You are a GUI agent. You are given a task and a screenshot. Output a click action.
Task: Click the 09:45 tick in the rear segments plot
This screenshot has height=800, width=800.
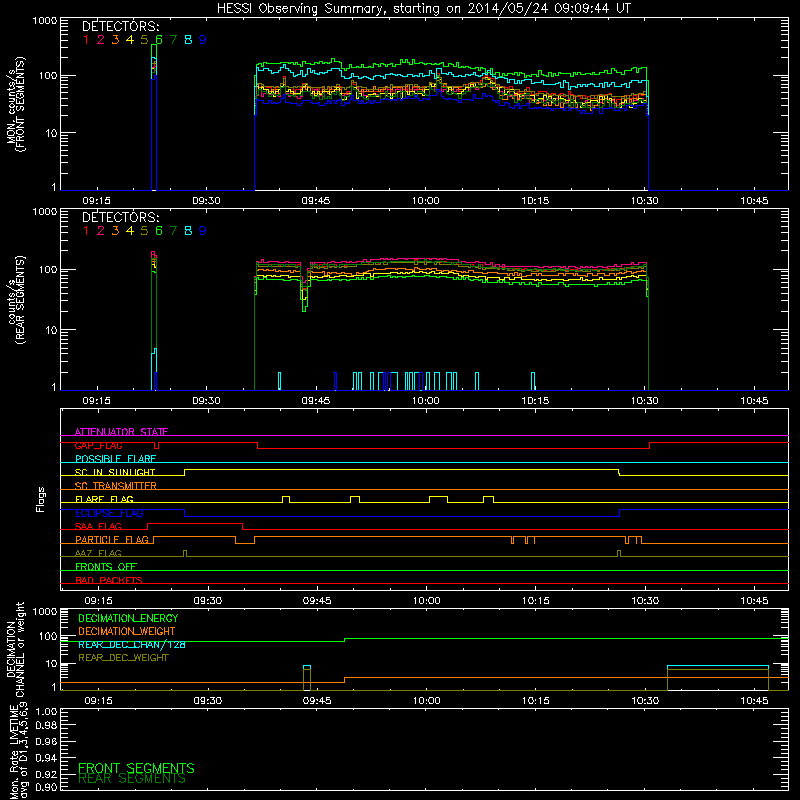coord(316,401)
